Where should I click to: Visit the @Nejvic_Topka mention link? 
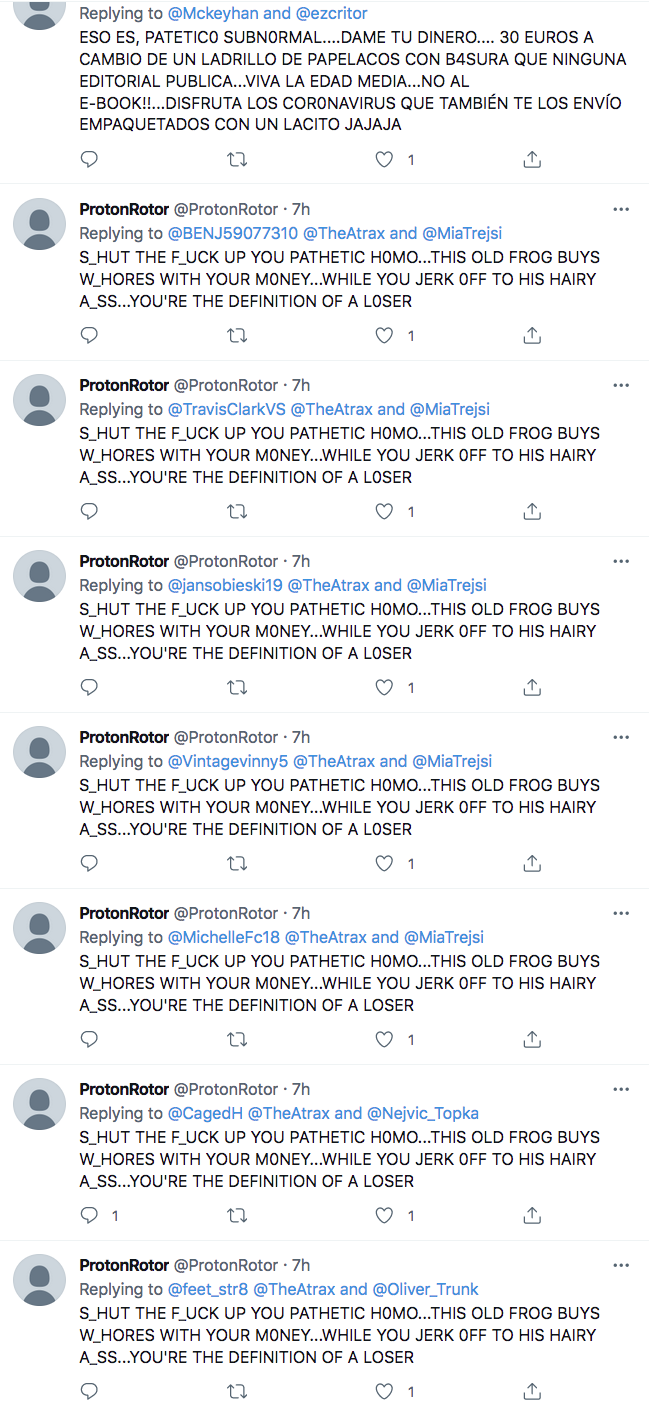click(423, 1113)
